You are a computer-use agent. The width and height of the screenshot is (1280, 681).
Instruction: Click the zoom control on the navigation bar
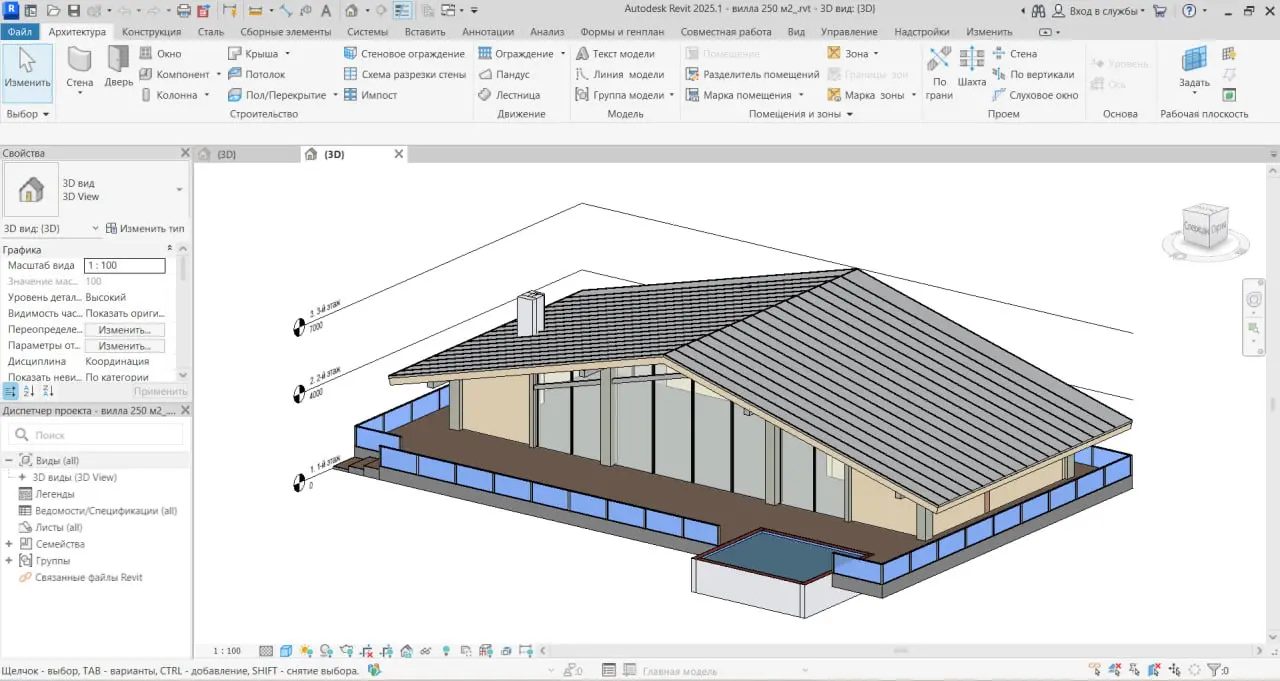(x=1253, y=327)
